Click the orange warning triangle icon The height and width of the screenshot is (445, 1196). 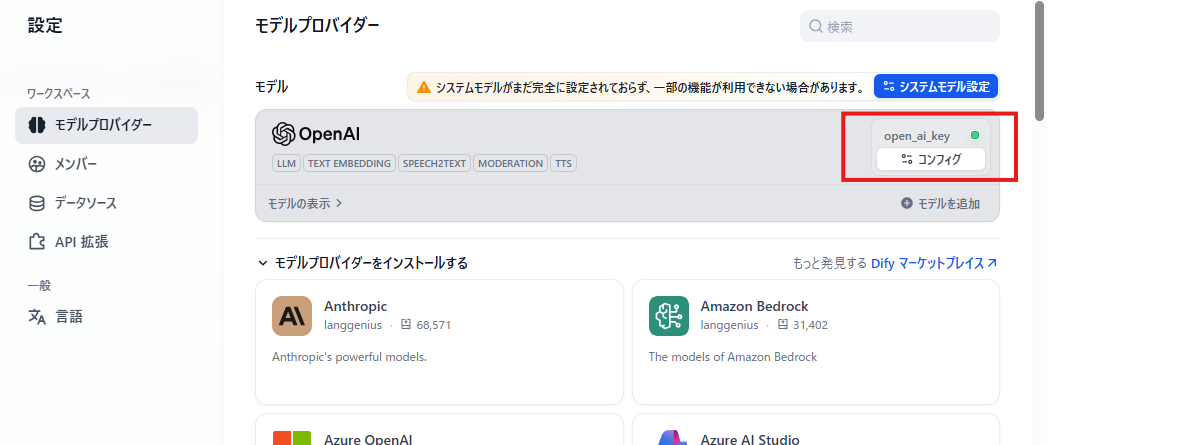[x=423, y=87]
